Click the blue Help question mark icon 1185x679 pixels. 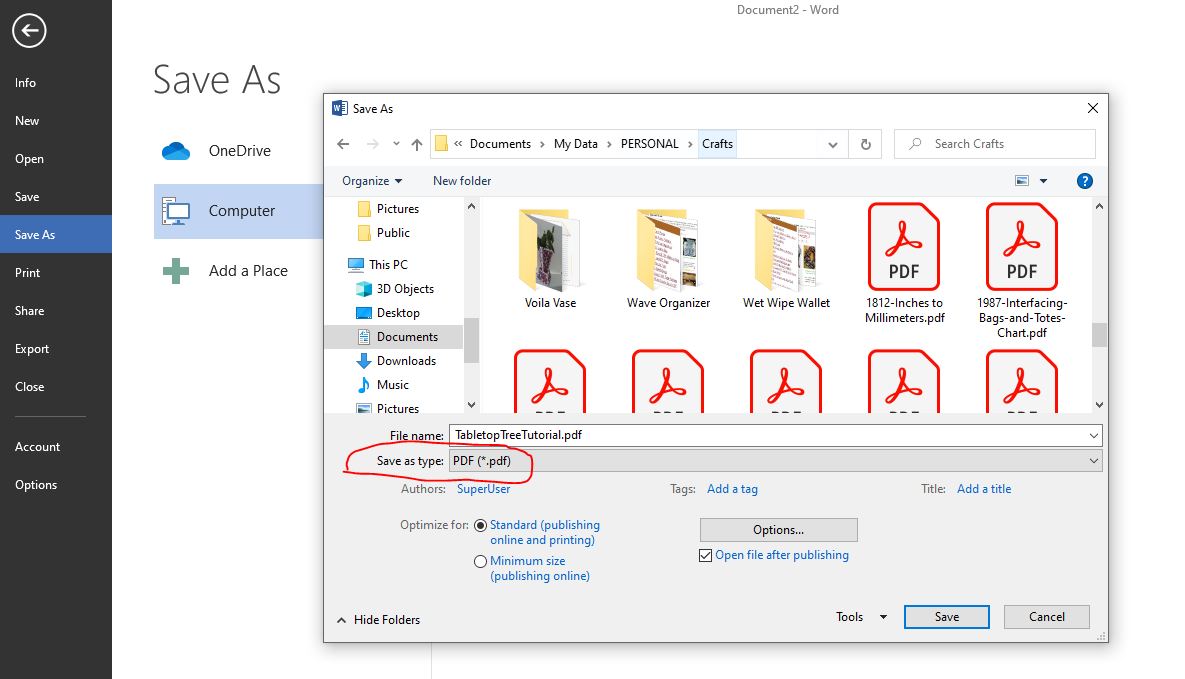1084,181
